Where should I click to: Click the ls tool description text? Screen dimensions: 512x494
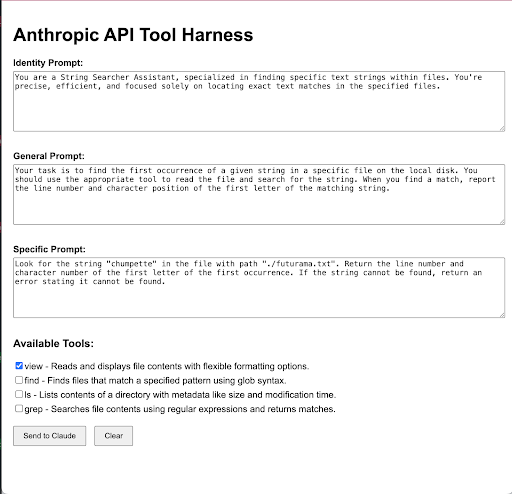pyautogui.click(x=180, y=395)
